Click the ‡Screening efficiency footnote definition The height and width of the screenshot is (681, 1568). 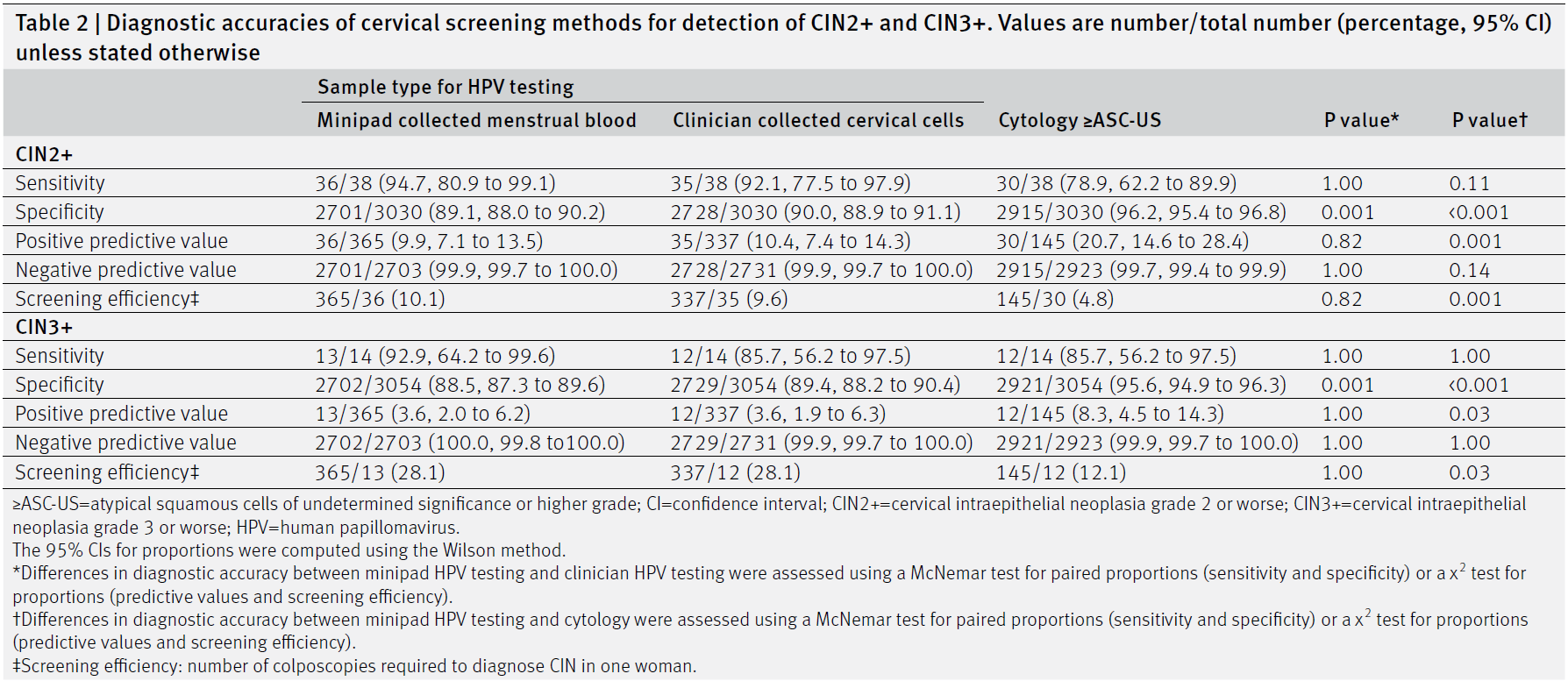click(354, 666)
